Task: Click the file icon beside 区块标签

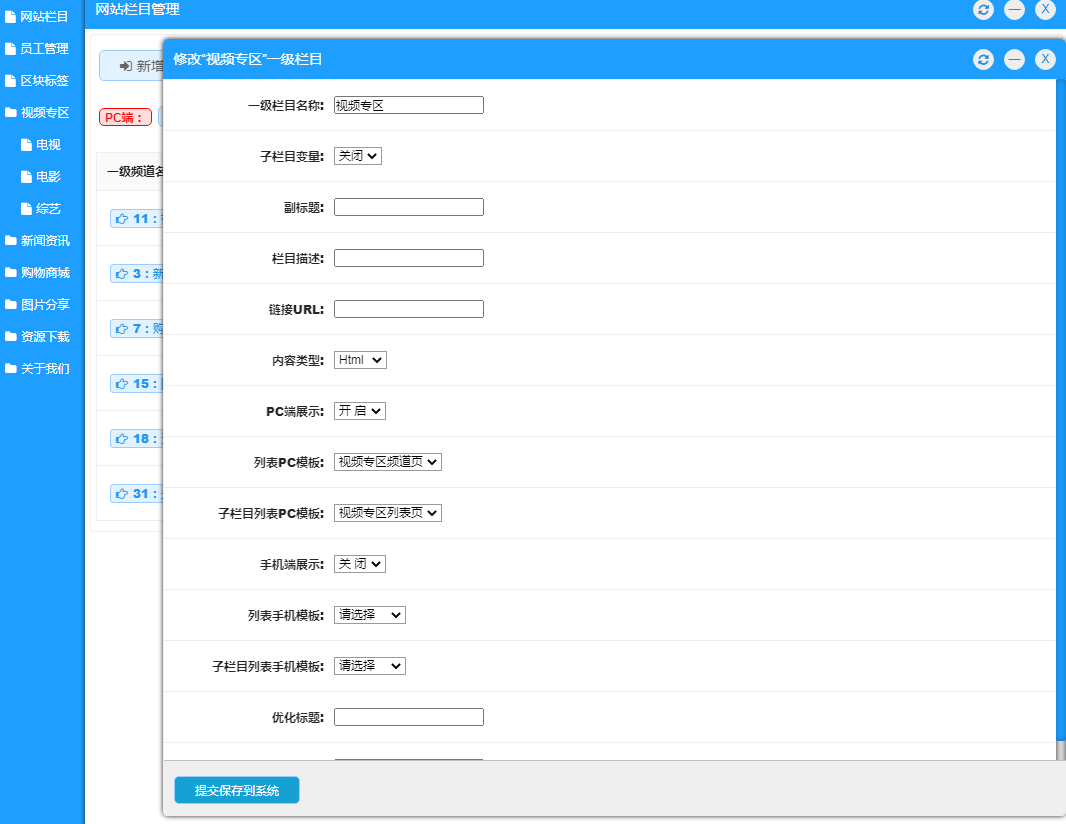Action: tap(10, 80)
